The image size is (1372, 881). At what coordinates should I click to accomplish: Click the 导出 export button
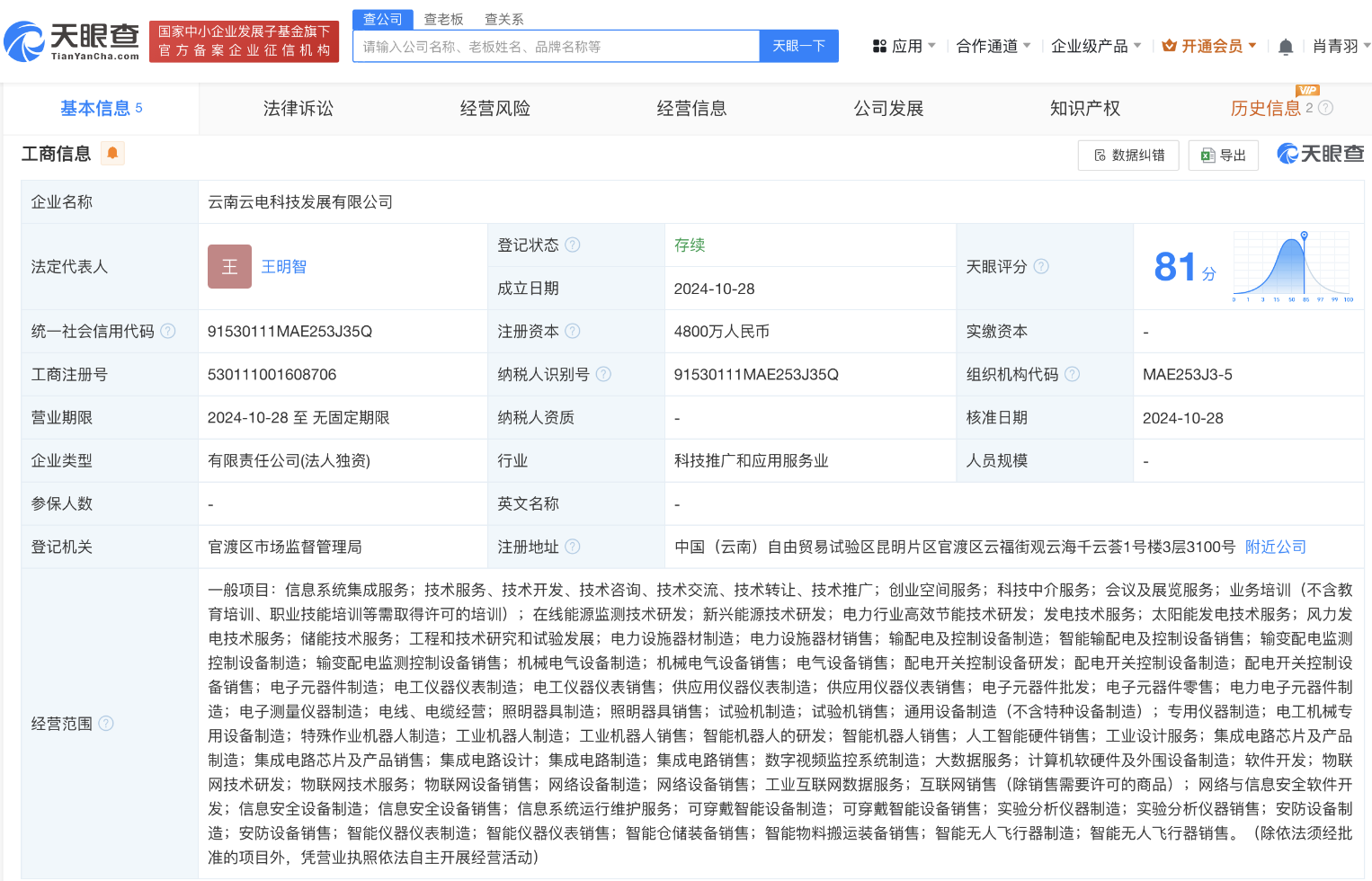coord(1224,156)
